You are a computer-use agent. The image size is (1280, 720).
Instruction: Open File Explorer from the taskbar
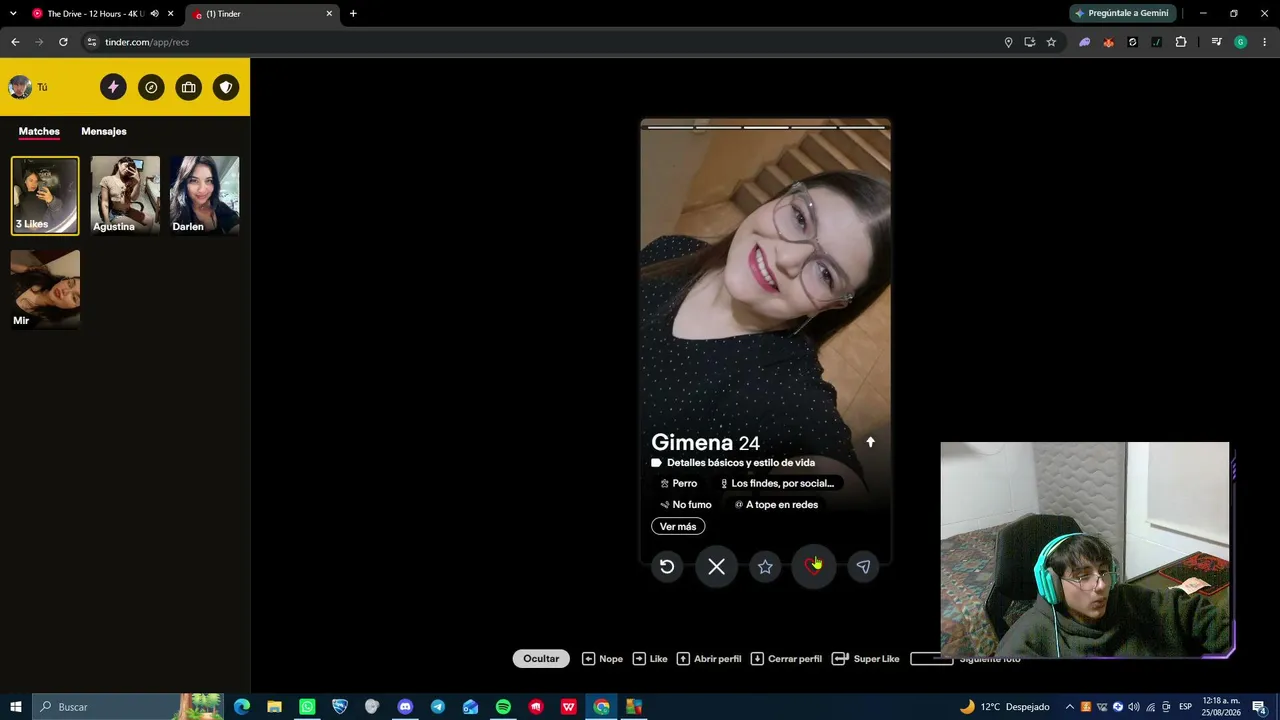[x=274, y=707]
